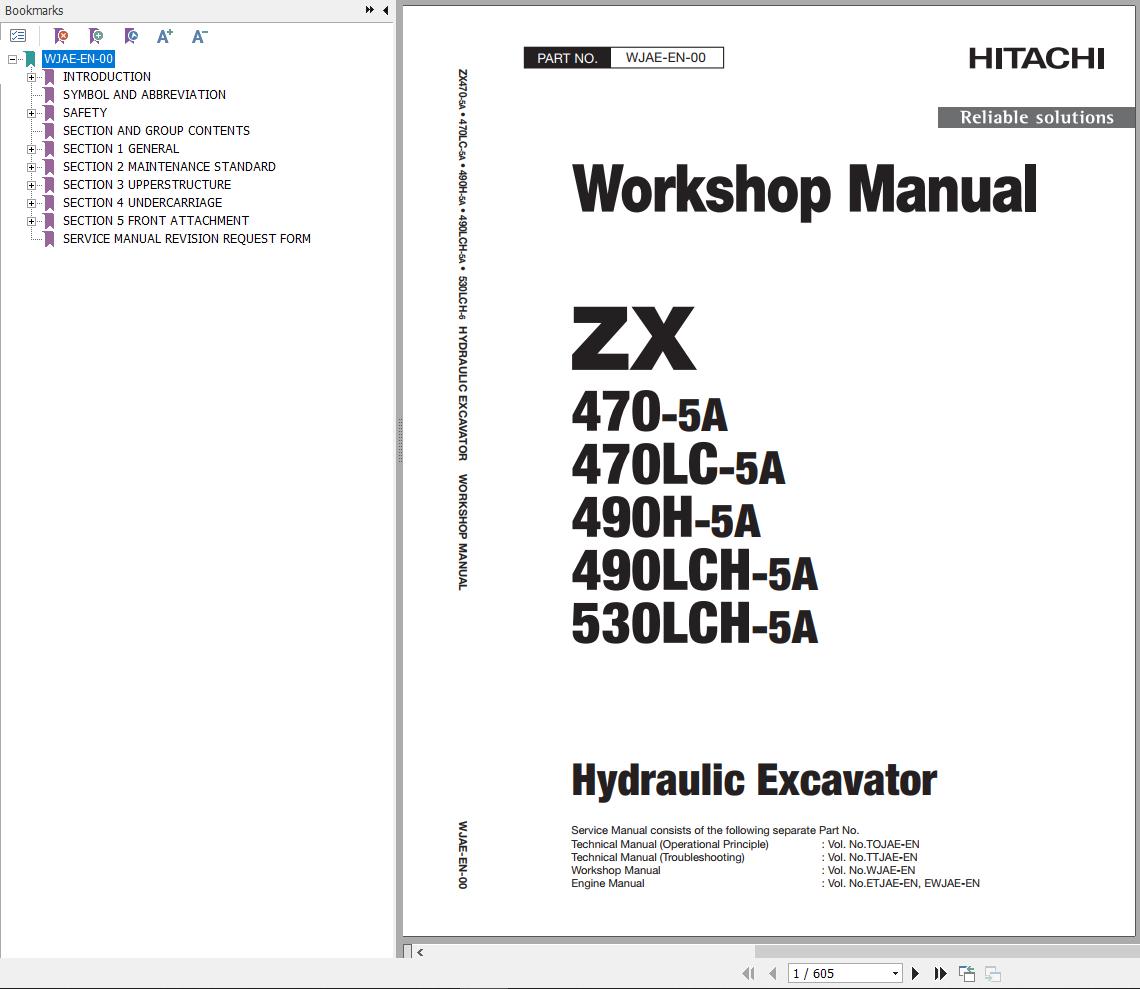
Task: Select the WJAE-EN-00 bookmark
Action: click(x=78, y=59)
